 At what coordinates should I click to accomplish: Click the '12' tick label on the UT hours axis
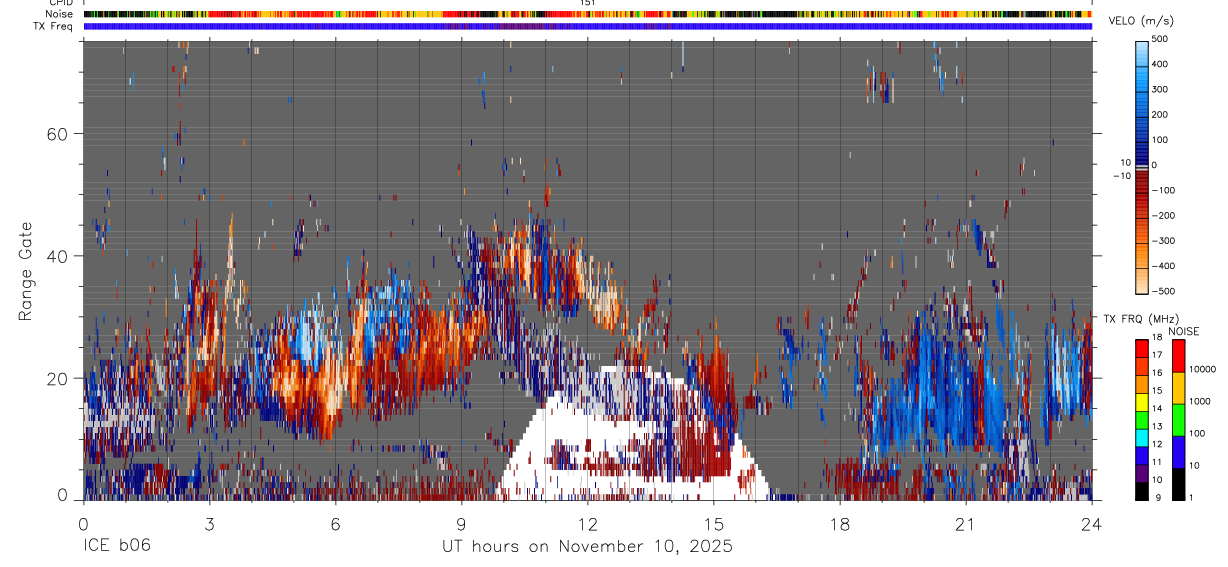pyautogui.click(x=587, y=523)
